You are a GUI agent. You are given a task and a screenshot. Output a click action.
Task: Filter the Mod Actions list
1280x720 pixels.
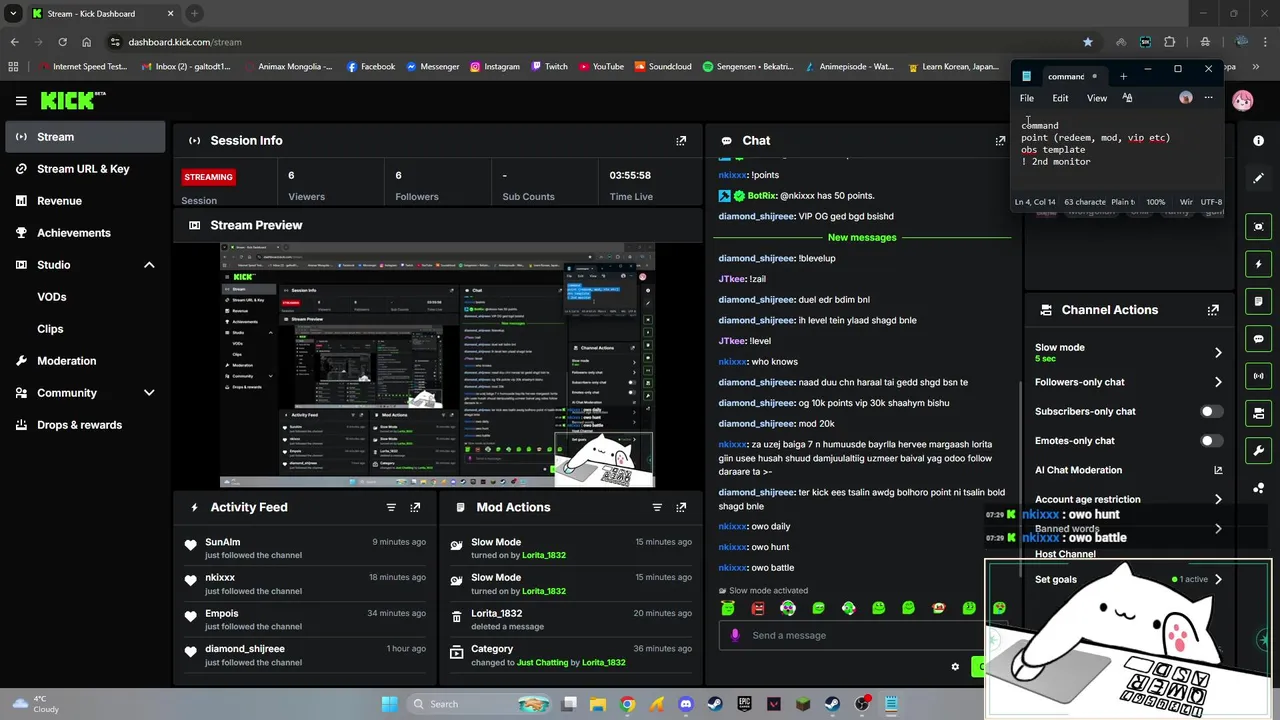pyautogui.click(x=657, y=507)
